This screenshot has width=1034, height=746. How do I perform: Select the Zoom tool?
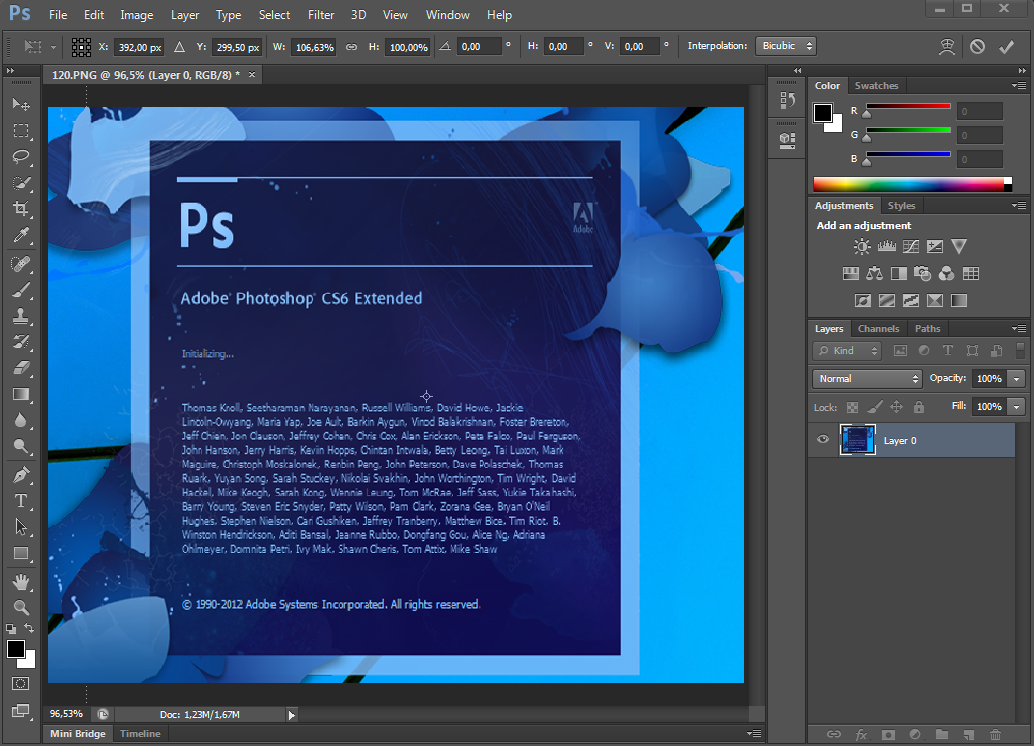(21, 607)
